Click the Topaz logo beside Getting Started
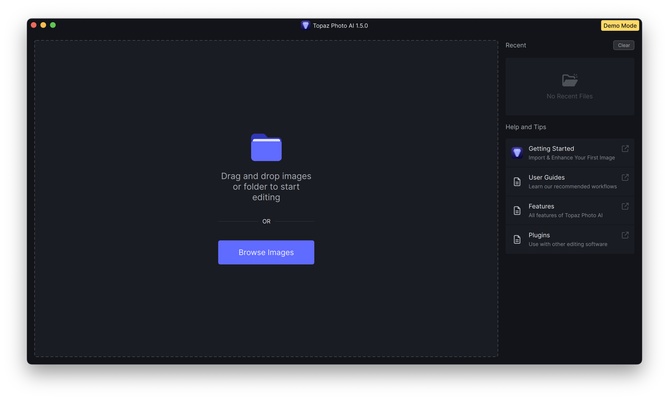This screenshot has height=400, width=669. tap(517, 153)
